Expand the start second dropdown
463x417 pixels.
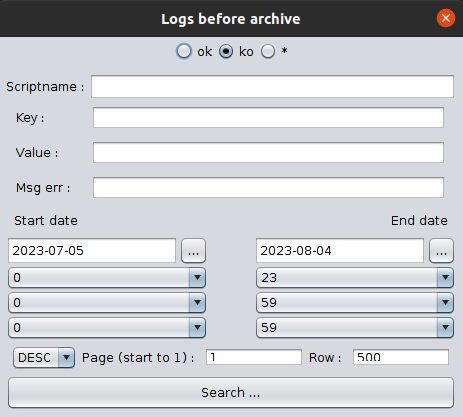(107, 327)
